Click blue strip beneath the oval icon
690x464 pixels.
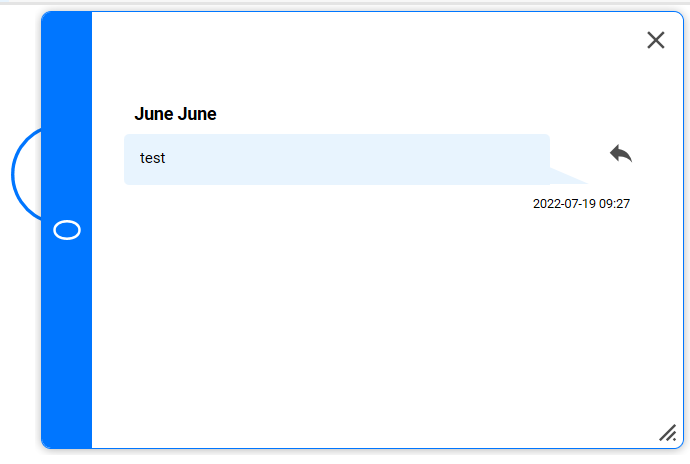click(x=66, y=343)
